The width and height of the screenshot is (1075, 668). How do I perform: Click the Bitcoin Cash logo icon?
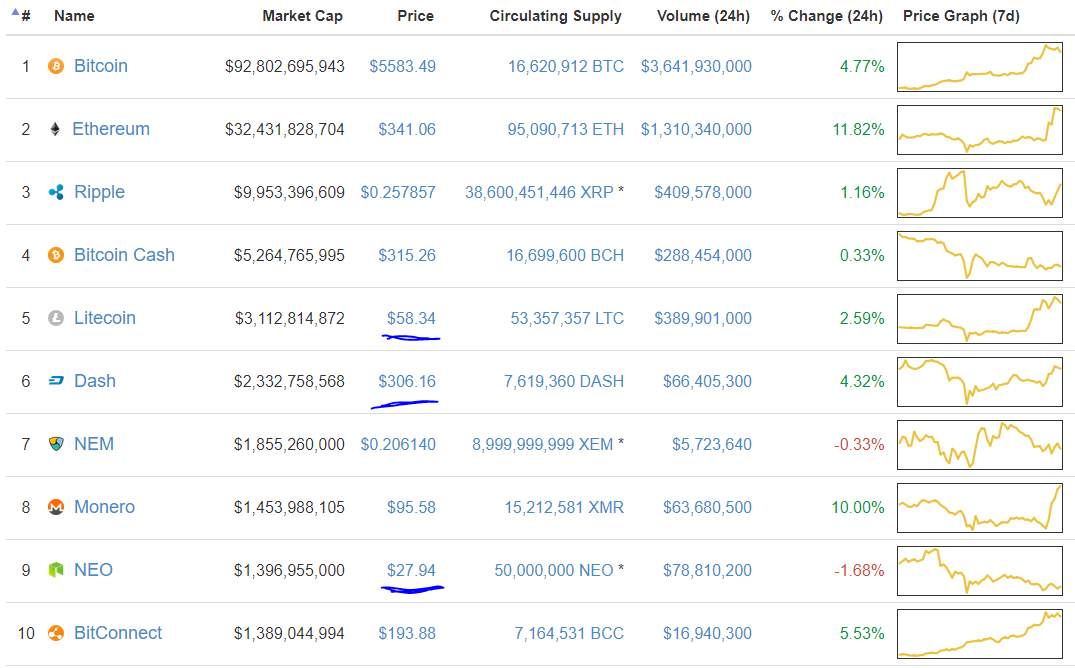pyautogui.click(x=56, y=255)
